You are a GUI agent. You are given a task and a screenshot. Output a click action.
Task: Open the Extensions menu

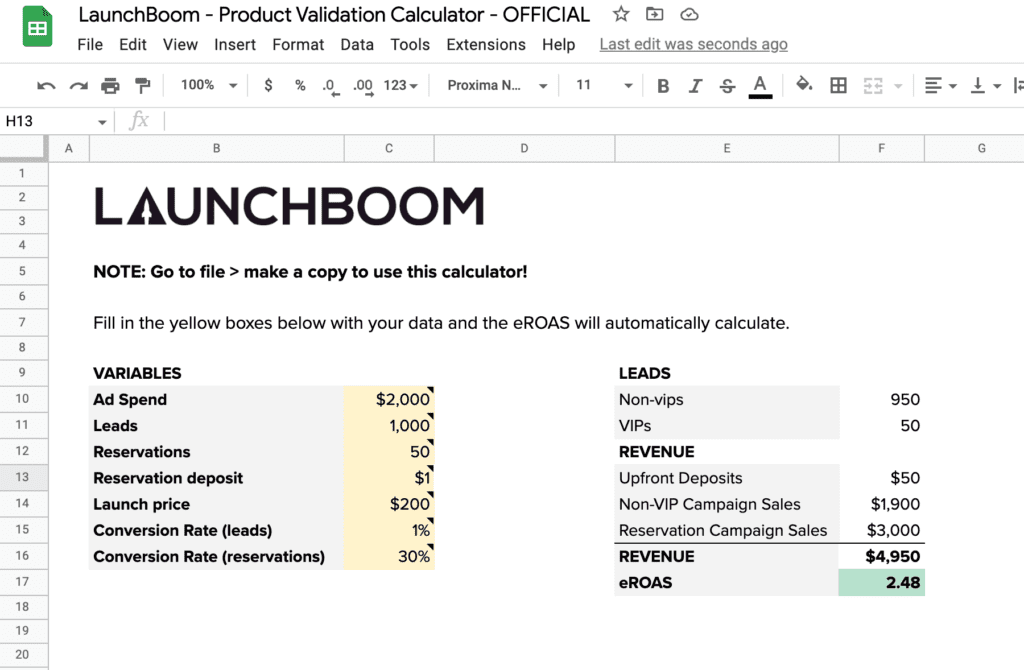pos(486,44)
